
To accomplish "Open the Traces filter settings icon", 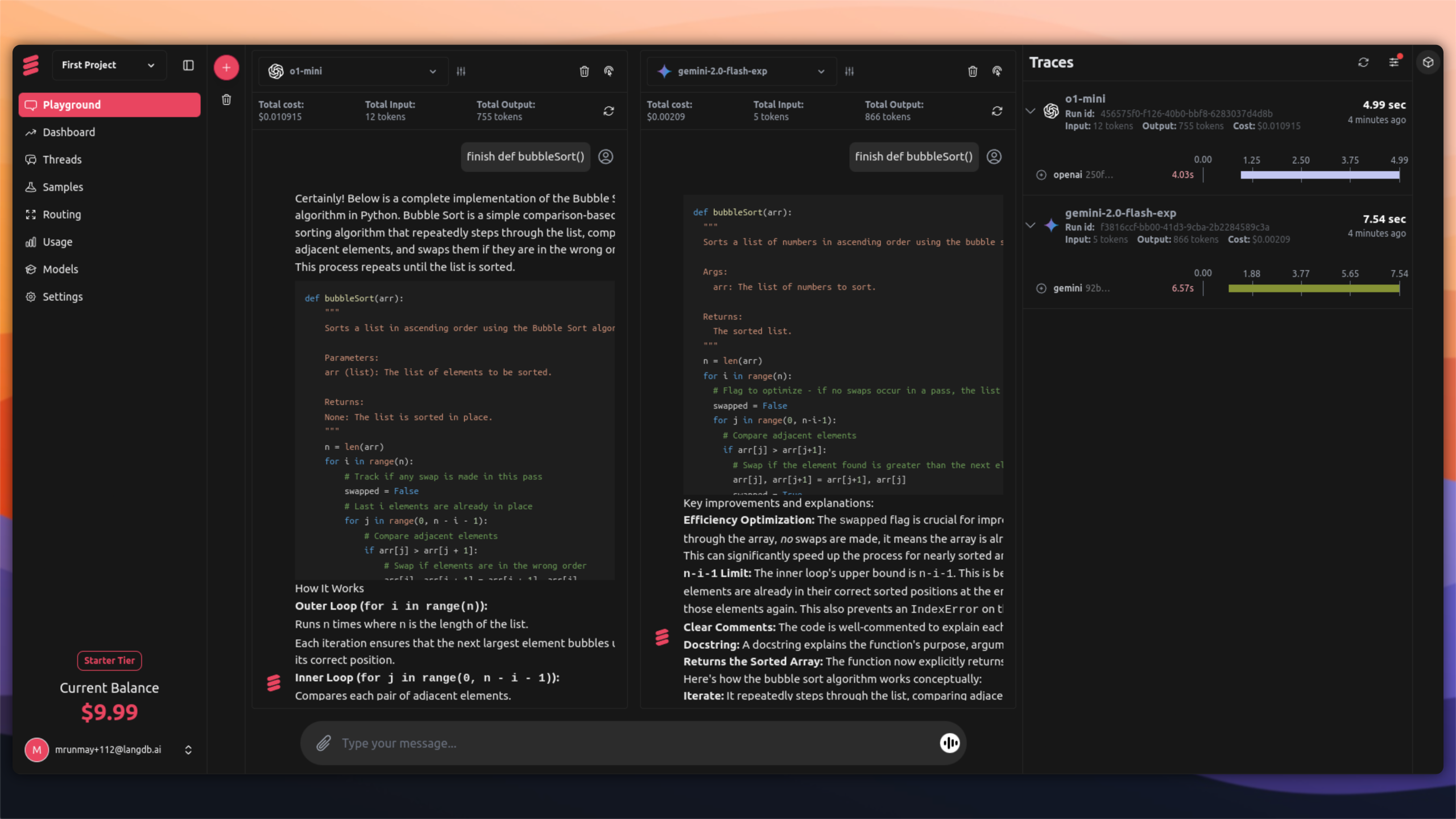I will click(1393, 62).
